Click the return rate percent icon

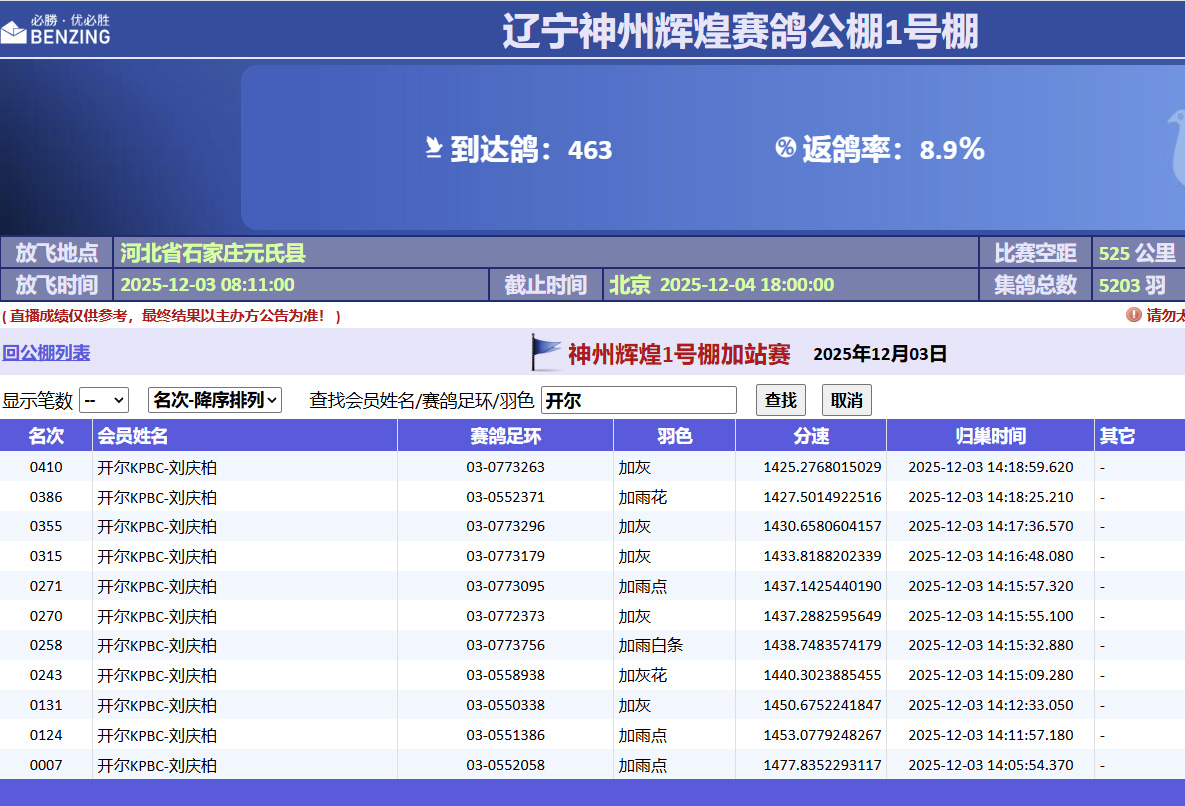point(785,149)
